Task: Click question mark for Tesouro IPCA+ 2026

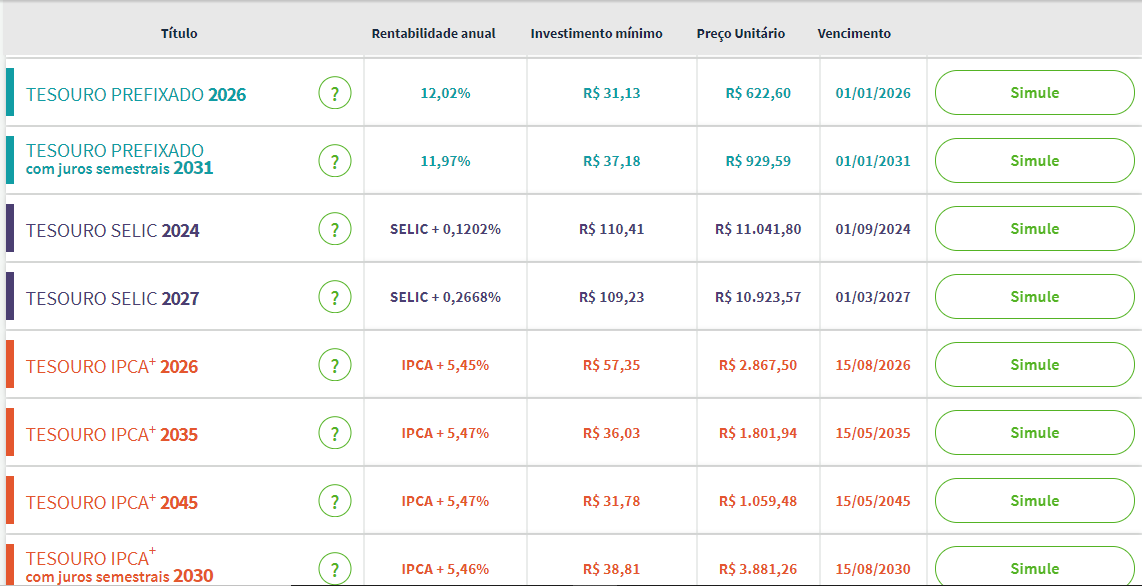Action: pyautogui.click(x=335, y=366)
